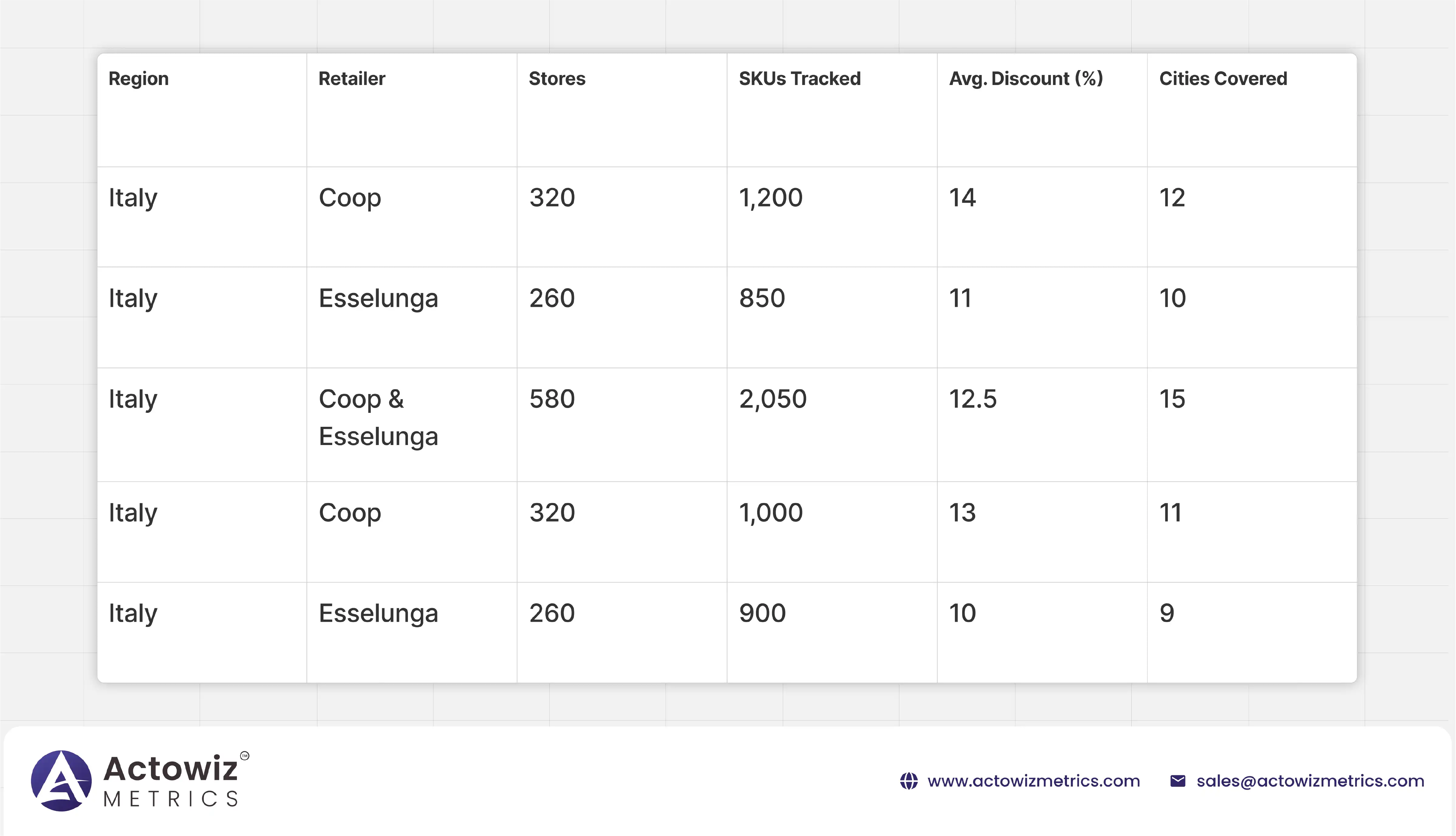Click the Actowiz Metrics logo icon
1456x836 pixels.
[61, 780]
